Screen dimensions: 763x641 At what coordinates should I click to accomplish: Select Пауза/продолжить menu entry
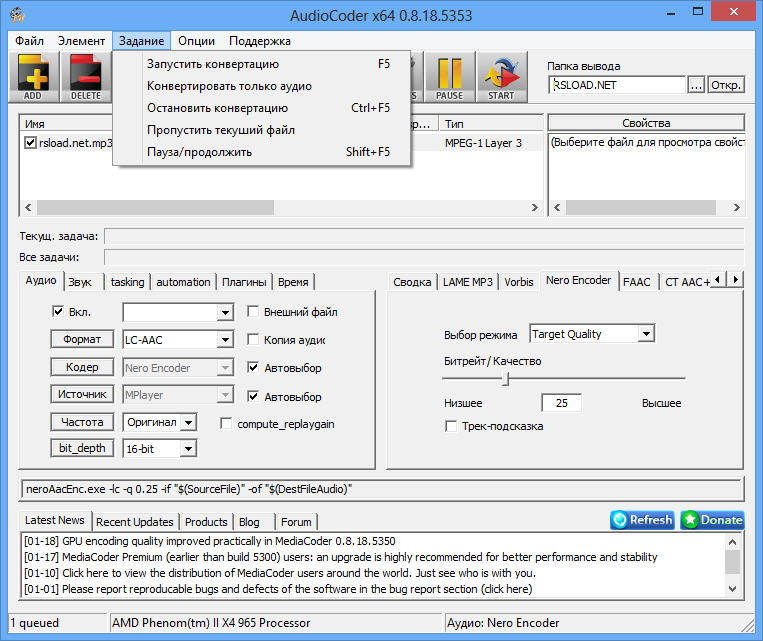pyautogui.click(x=262, y=152)
